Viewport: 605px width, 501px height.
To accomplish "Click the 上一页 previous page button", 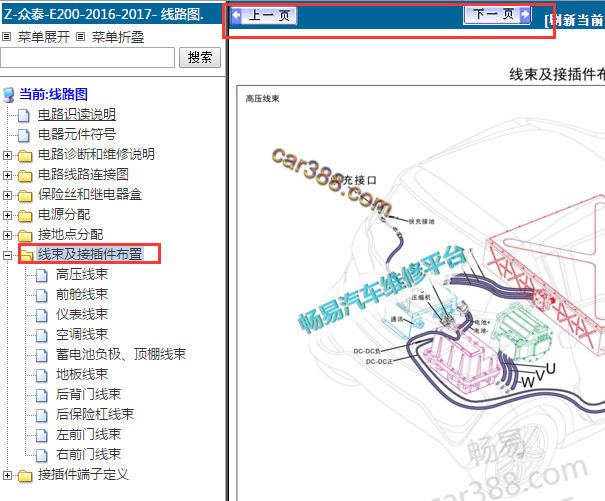I will coord(264,15).
